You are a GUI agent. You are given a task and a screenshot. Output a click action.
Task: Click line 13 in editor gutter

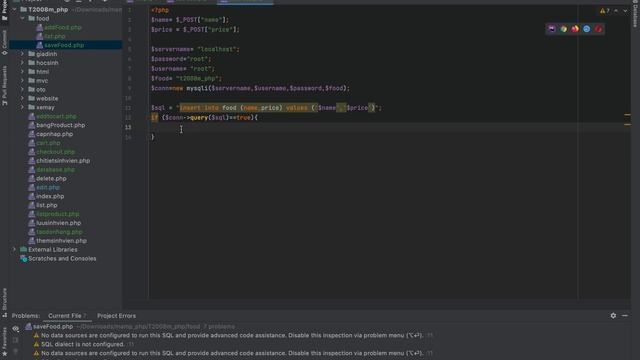pos(128,127)
